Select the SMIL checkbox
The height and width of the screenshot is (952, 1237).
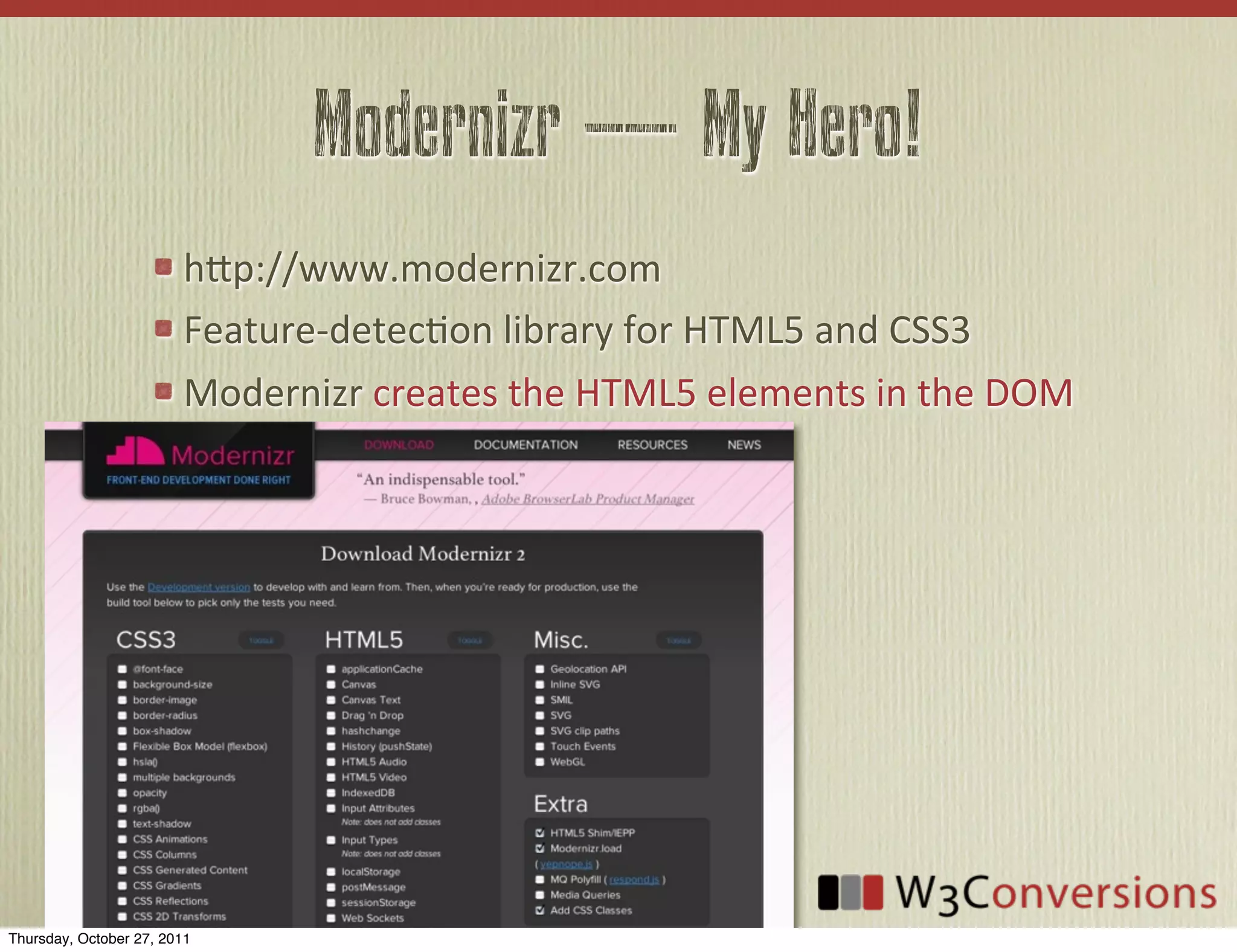pos(540,700)
